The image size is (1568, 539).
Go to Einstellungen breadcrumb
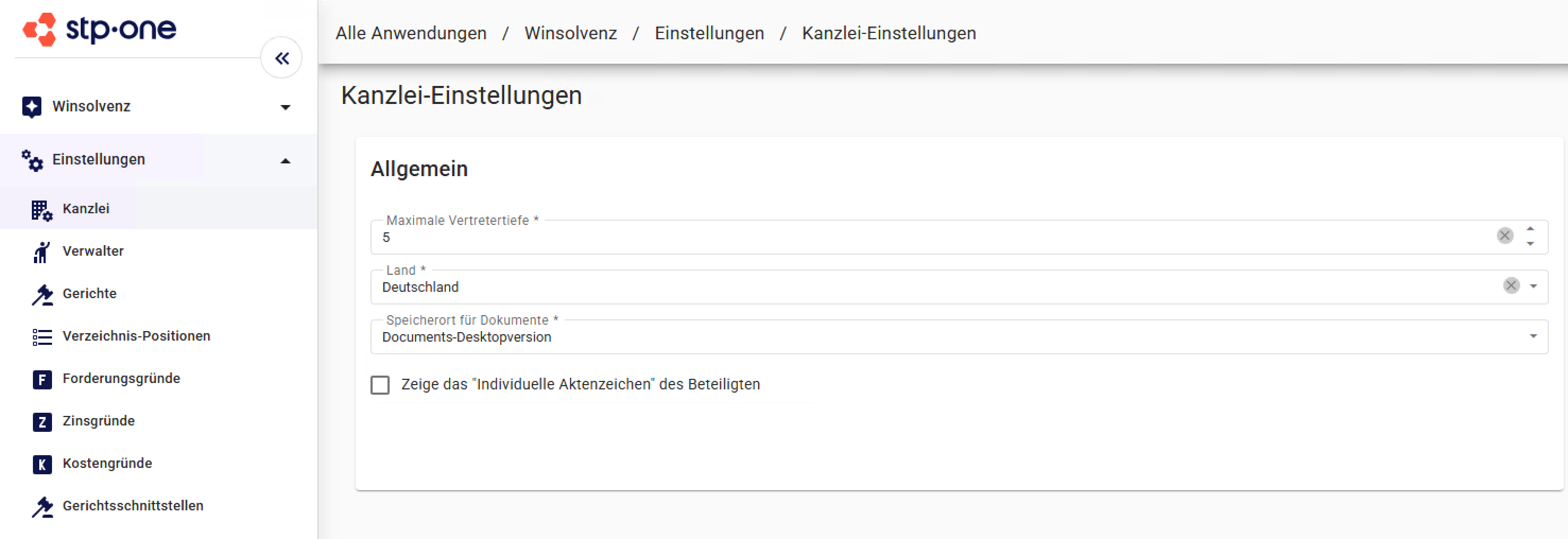(709, 33)
